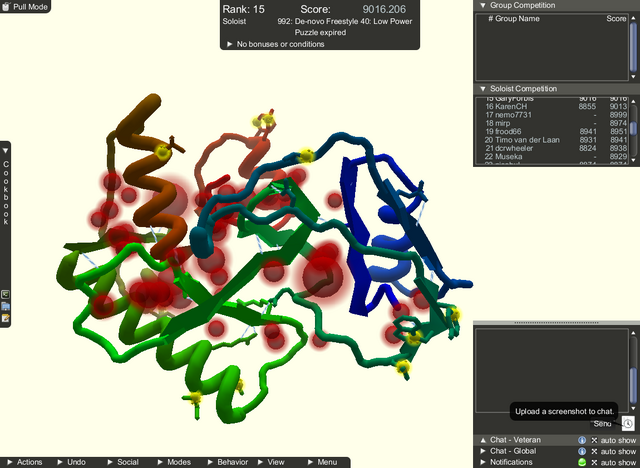Click the Group Name column header
This screenshot has height=468, width=640.
point(517,19)
